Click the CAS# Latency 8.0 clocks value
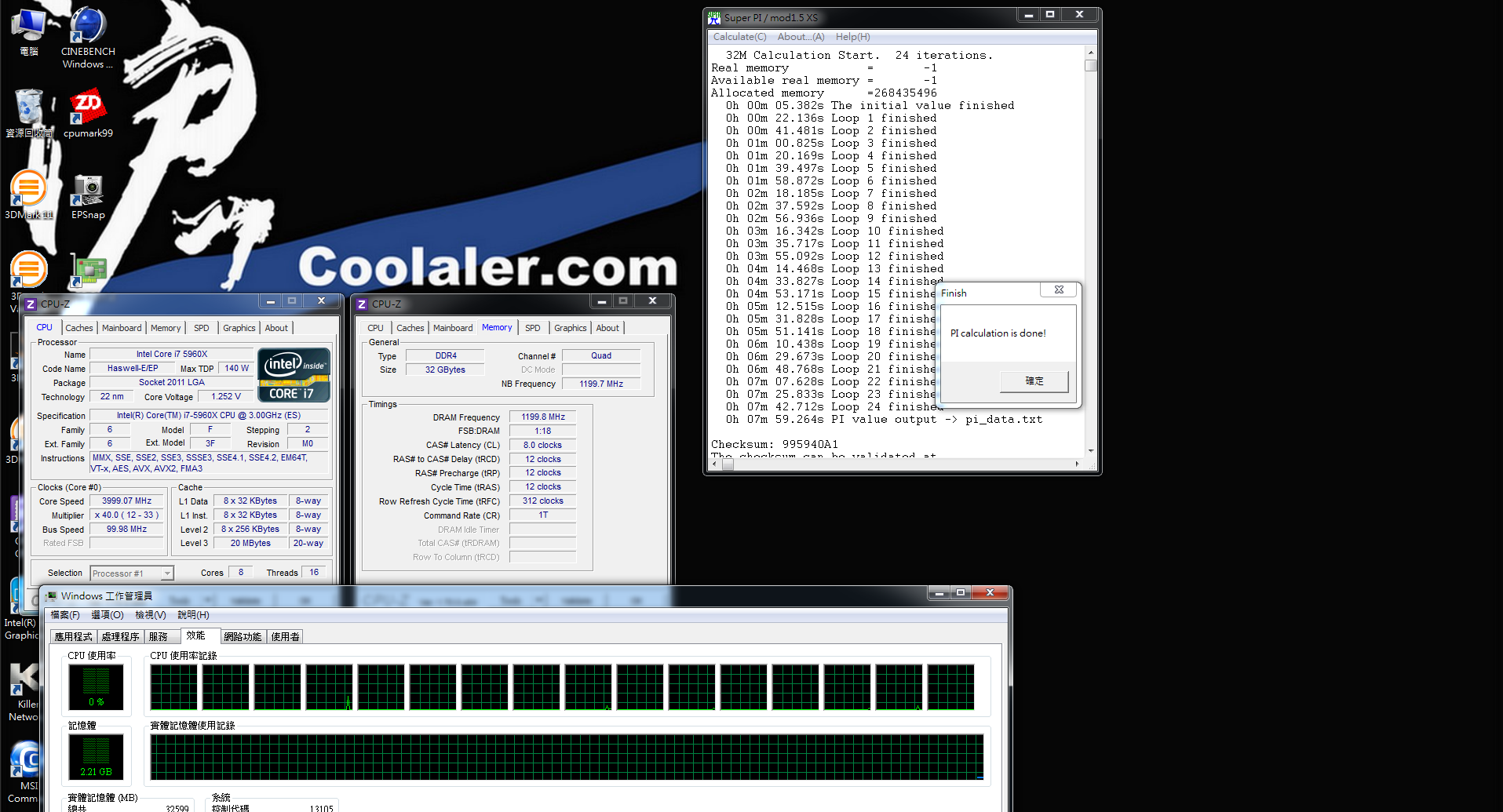1503x812 pixels. click(x=543, y=445)
